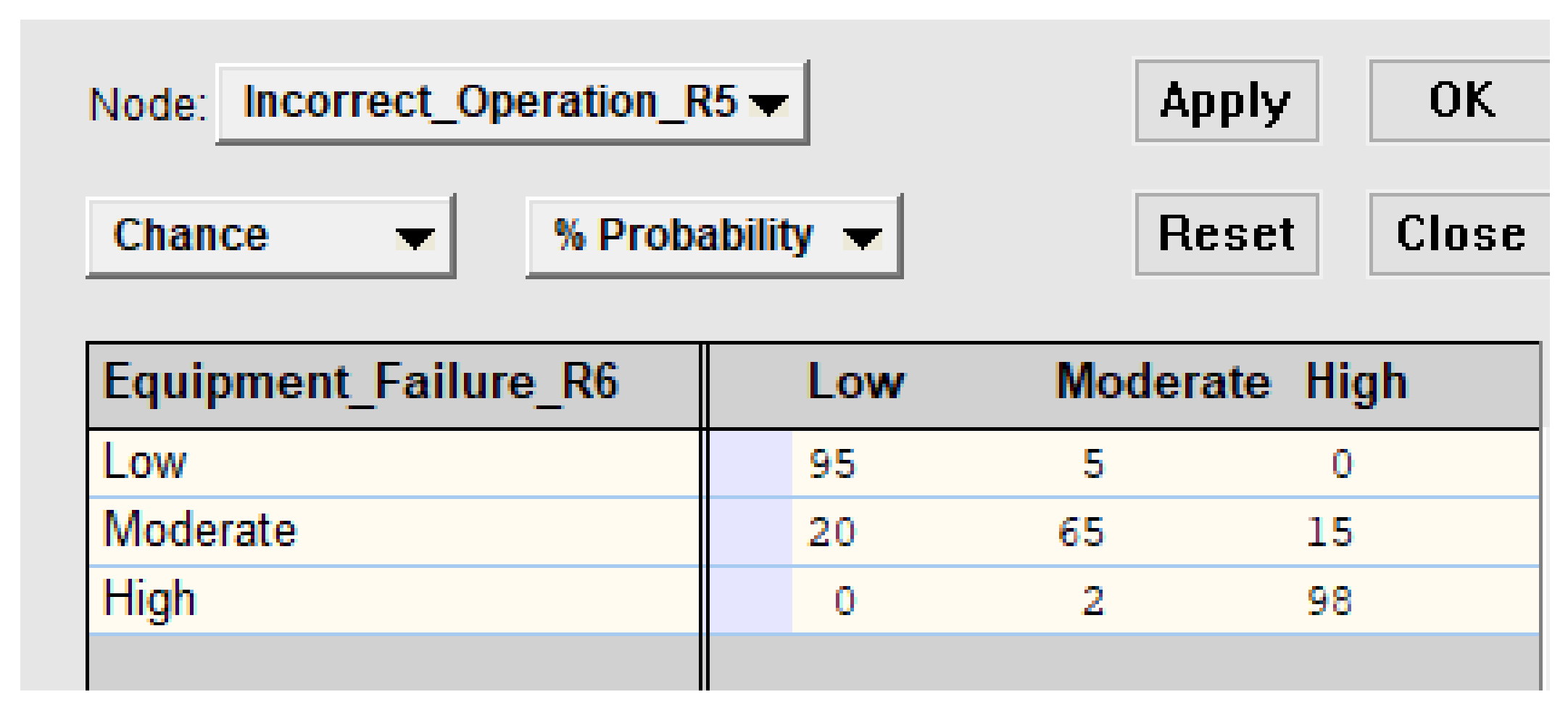Select the High row Moderate value 2
Viewport: 1568px width, 705px height.
1093,601
